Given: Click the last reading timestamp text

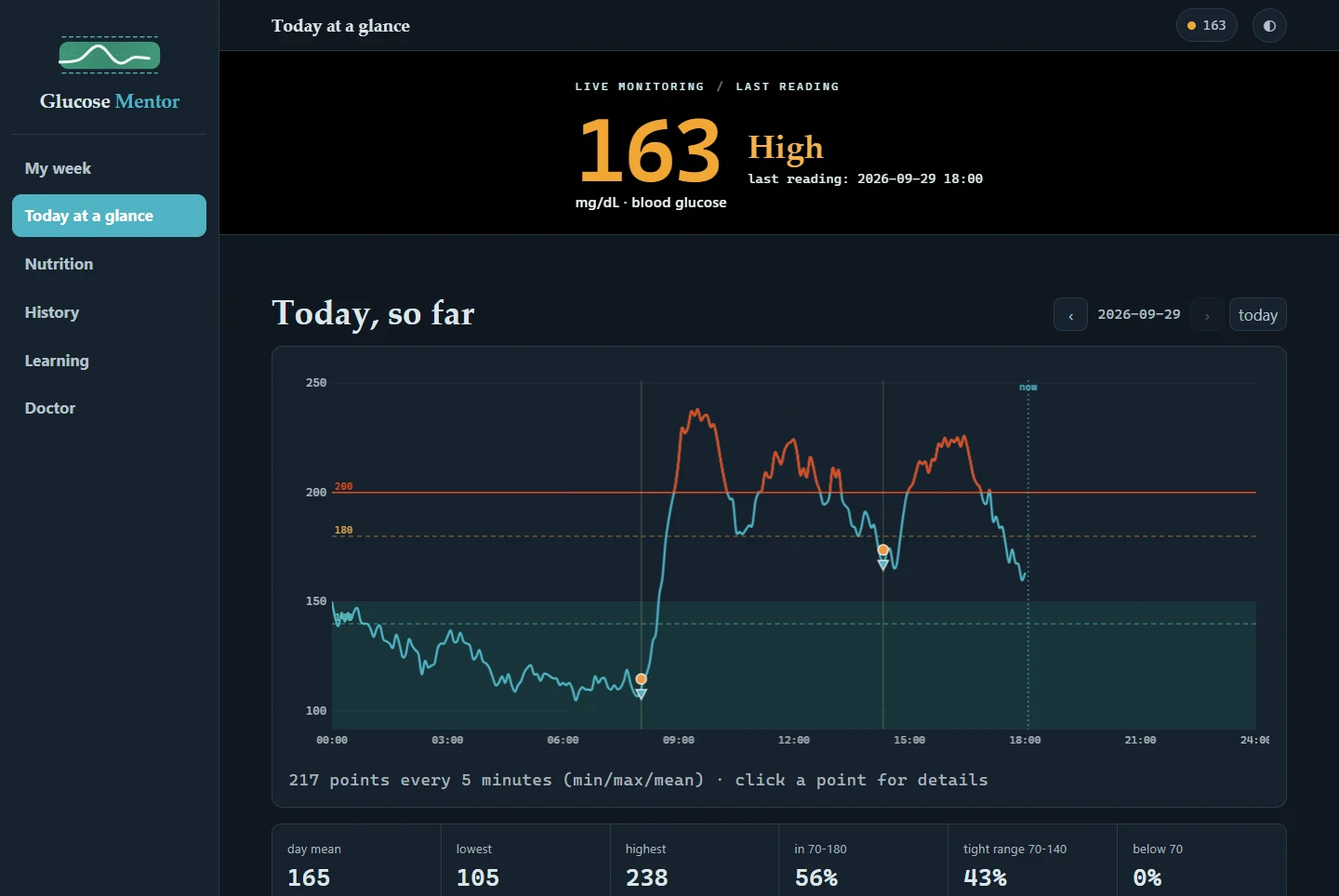Looking at the screenshot, I should 865,178.
